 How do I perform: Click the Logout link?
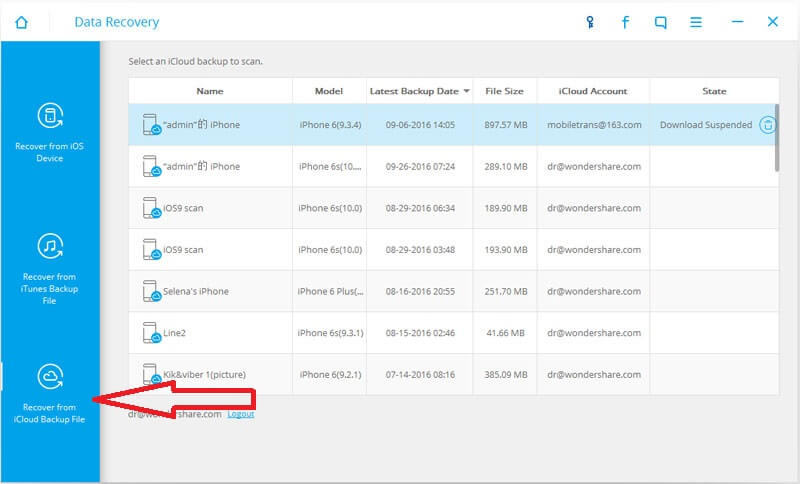tap(241, 414)
